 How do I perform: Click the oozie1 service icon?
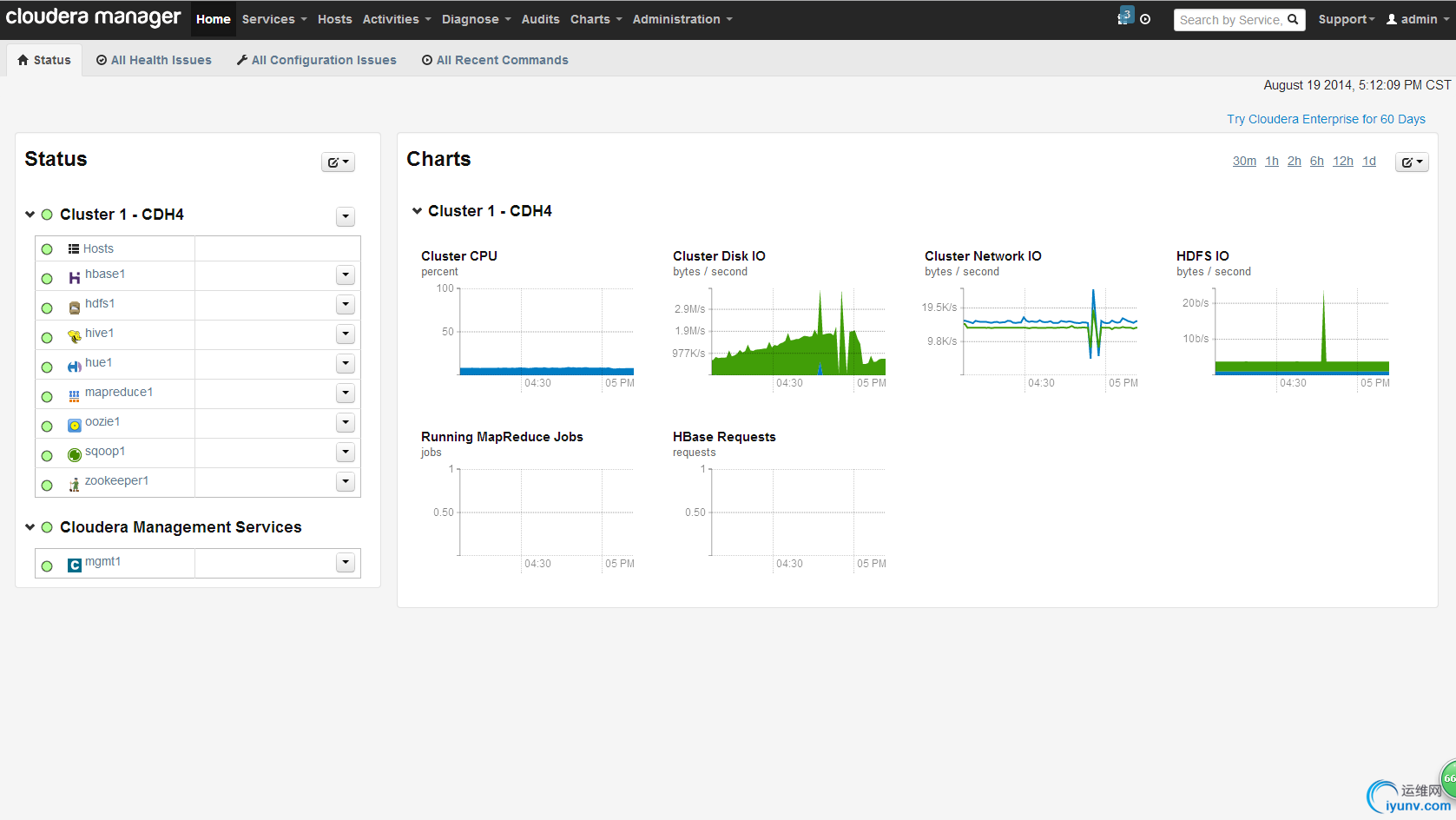(x=74, y=426)
